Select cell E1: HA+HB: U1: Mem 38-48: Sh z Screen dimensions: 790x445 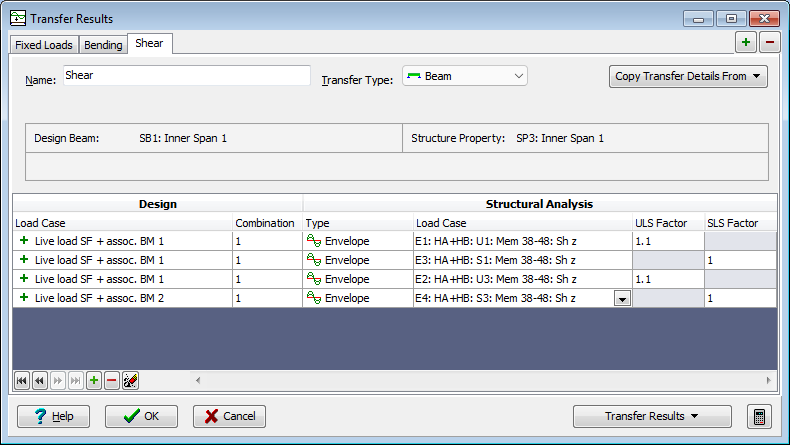[x=522, y=241]
